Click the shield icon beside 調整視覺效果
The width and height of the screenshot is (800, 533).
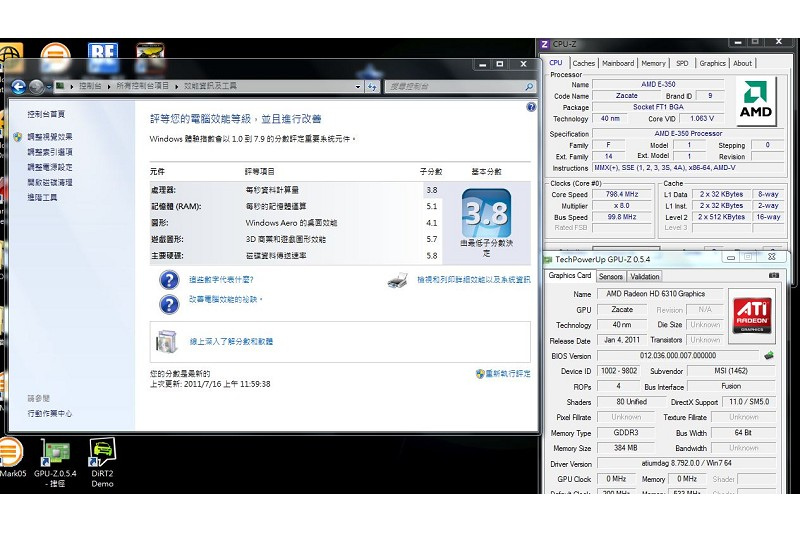click(18, 137)
